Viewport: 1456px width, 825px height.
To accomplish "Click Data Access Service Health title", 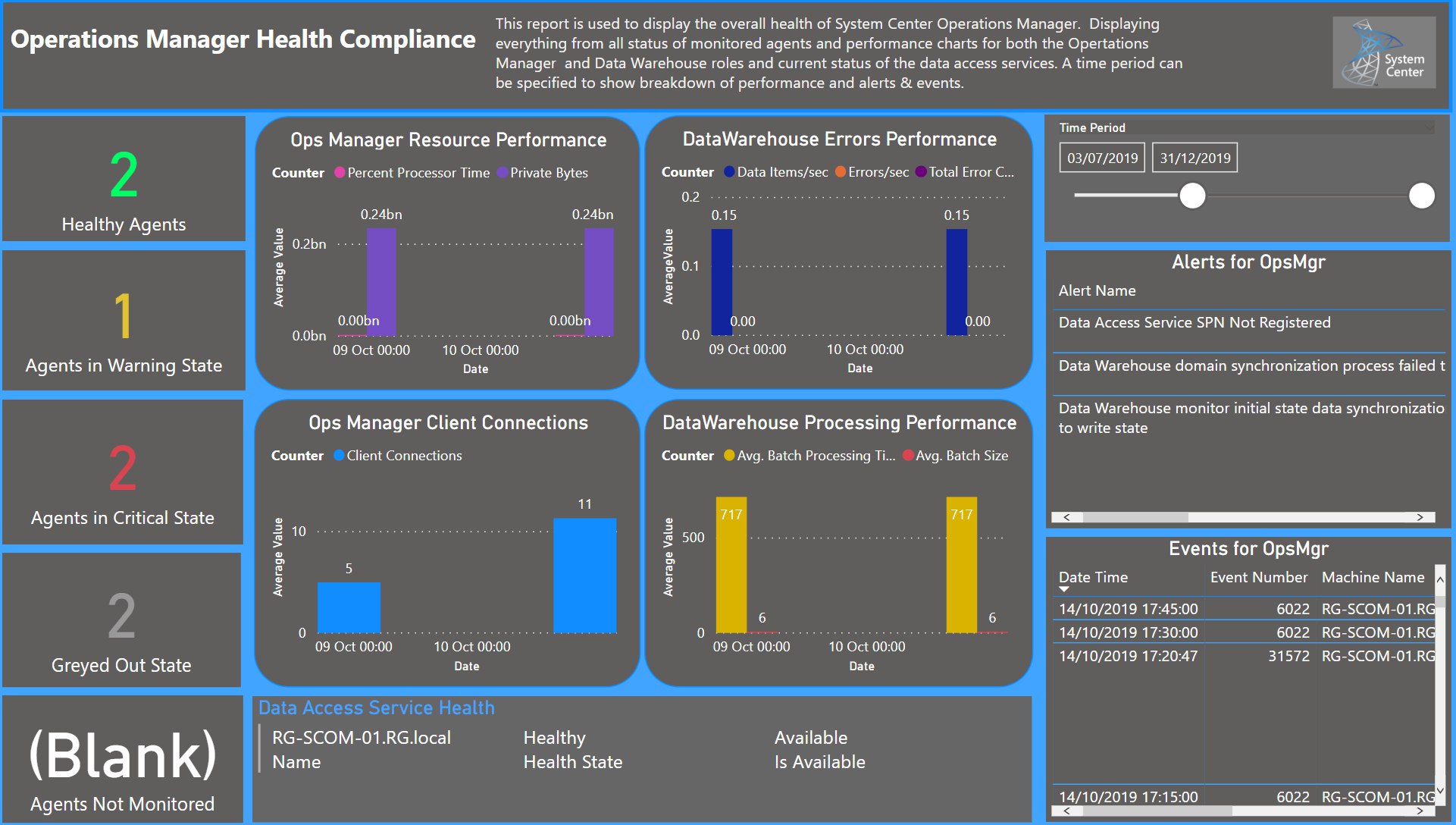I will [x=377, y=707].
